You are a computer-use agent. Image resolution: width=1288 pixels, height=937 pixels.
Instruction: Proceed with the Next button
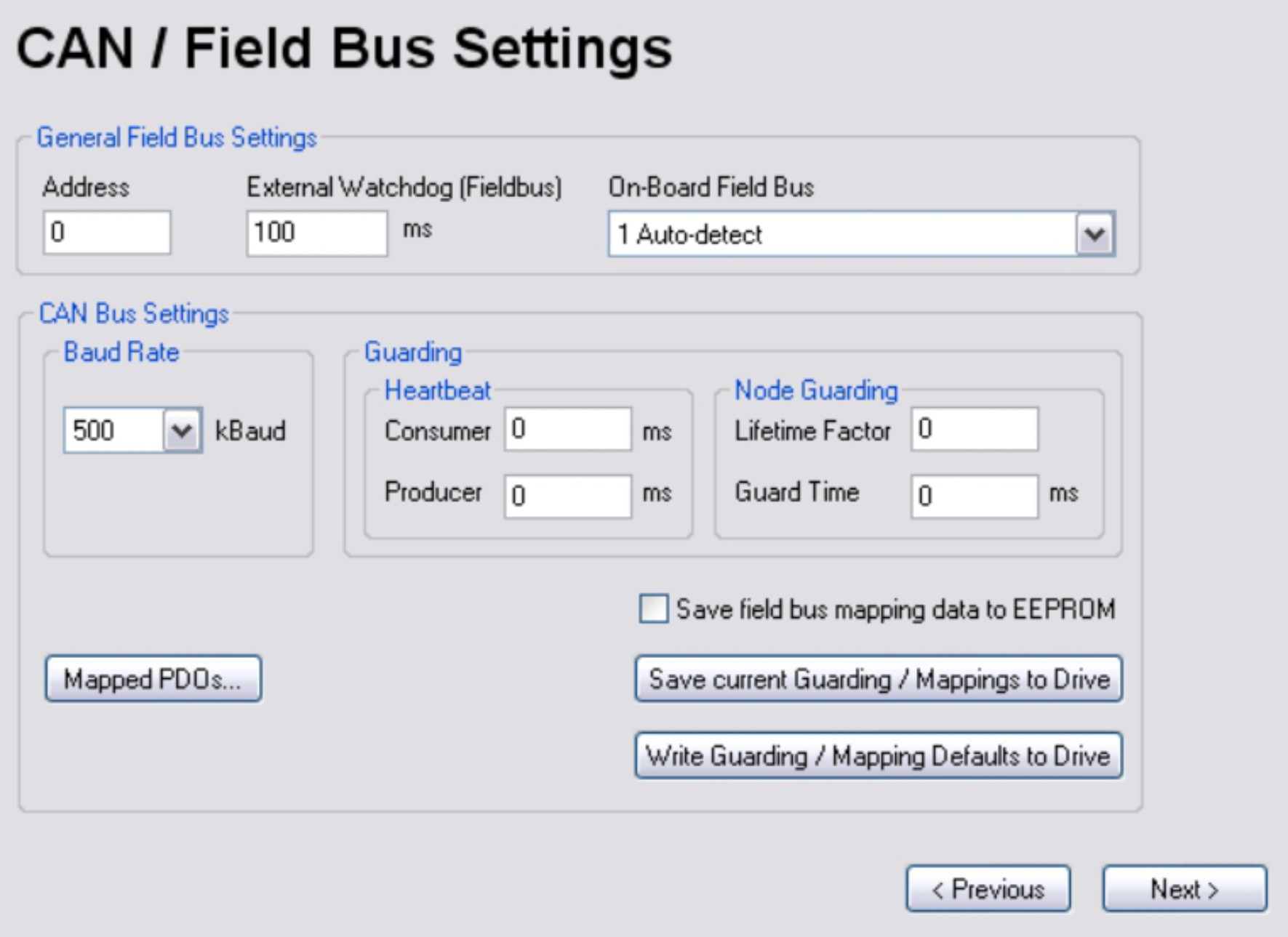click(1184, 888)
